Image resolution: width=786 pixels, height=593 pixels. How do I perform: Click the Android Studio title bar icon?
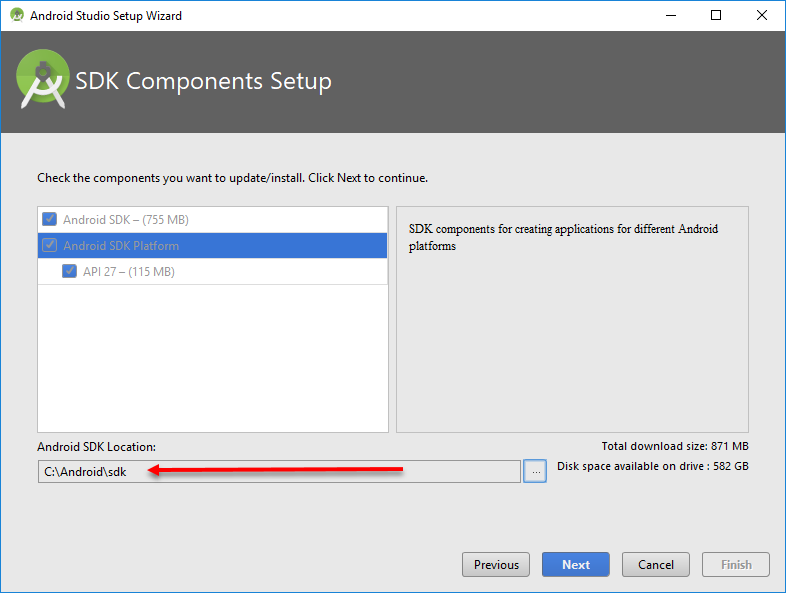[x=17, y=15]
